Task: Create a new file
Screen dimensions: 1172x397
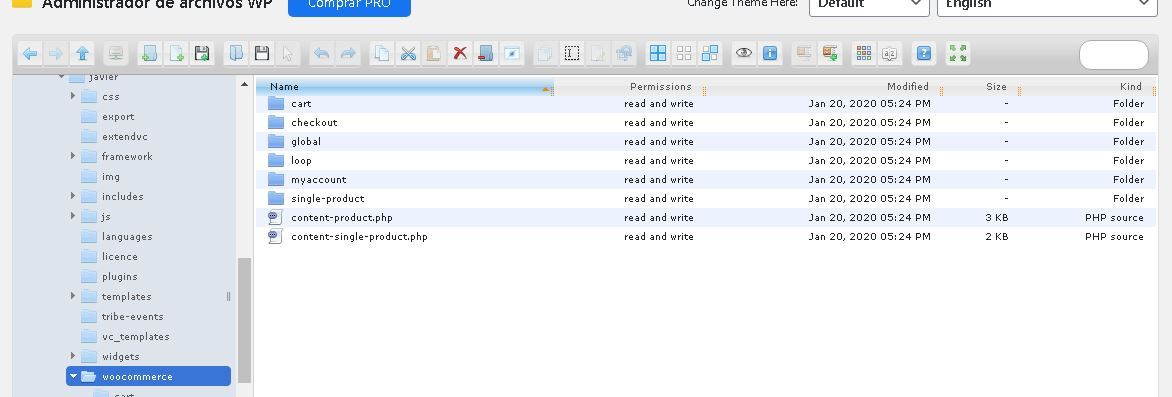Action: (176, 54)
